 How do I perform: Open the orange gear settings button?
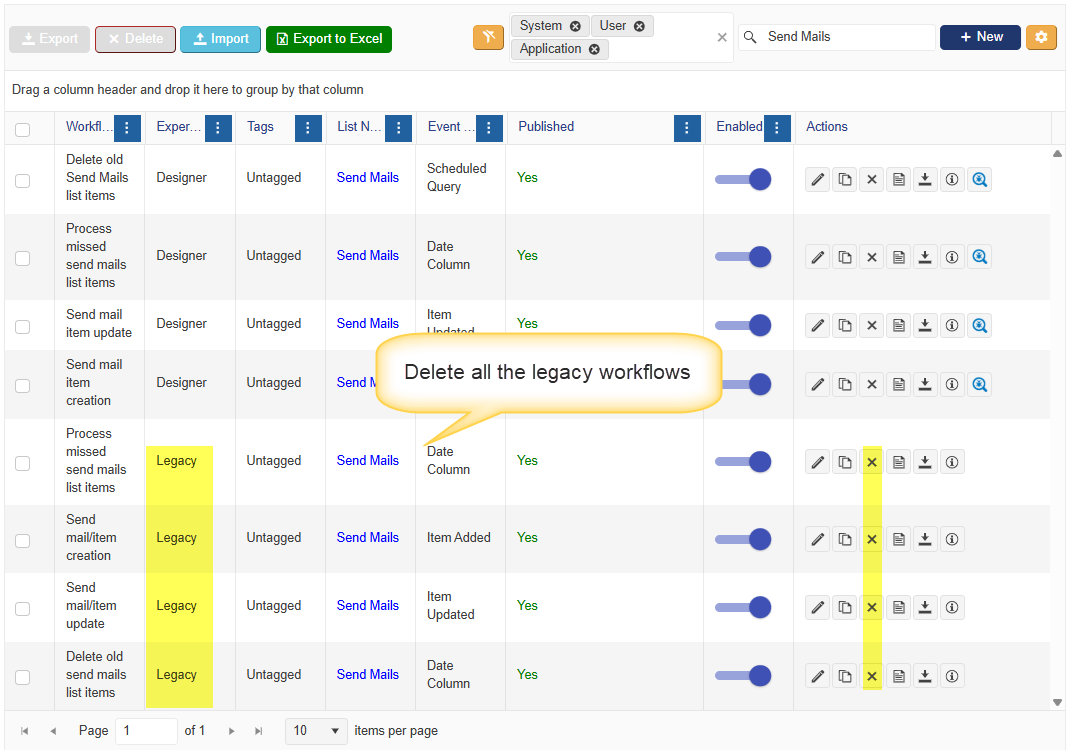1041,37
